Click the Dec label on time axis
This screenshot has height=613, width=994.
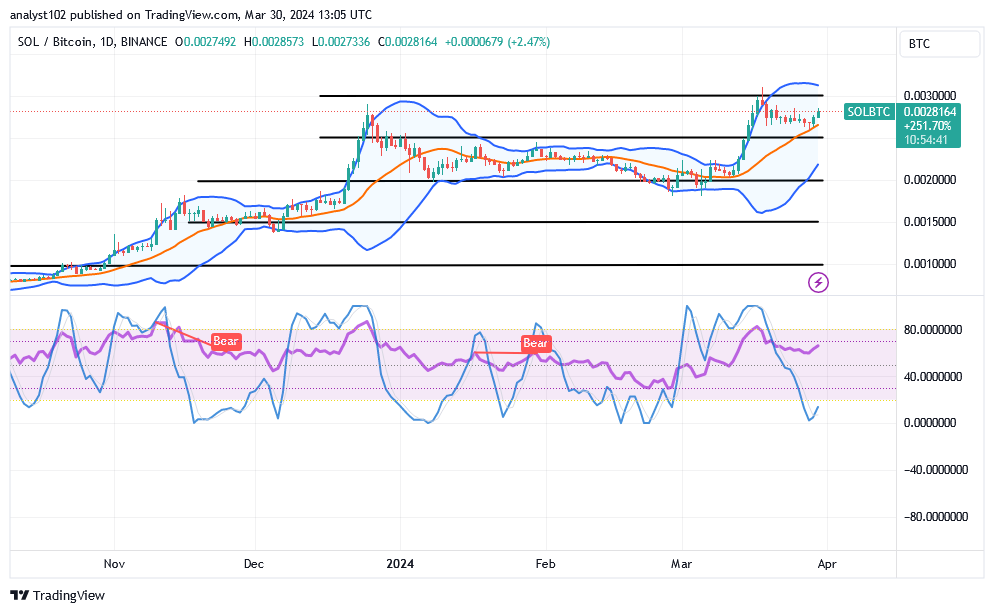pos(254,564)
